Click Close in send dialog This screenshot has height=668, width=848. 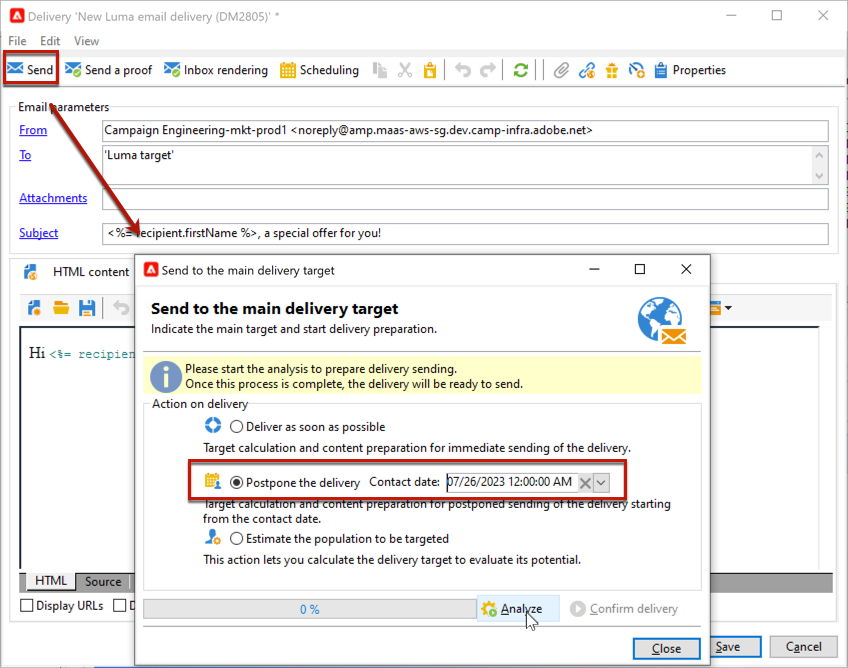[666, 649]
